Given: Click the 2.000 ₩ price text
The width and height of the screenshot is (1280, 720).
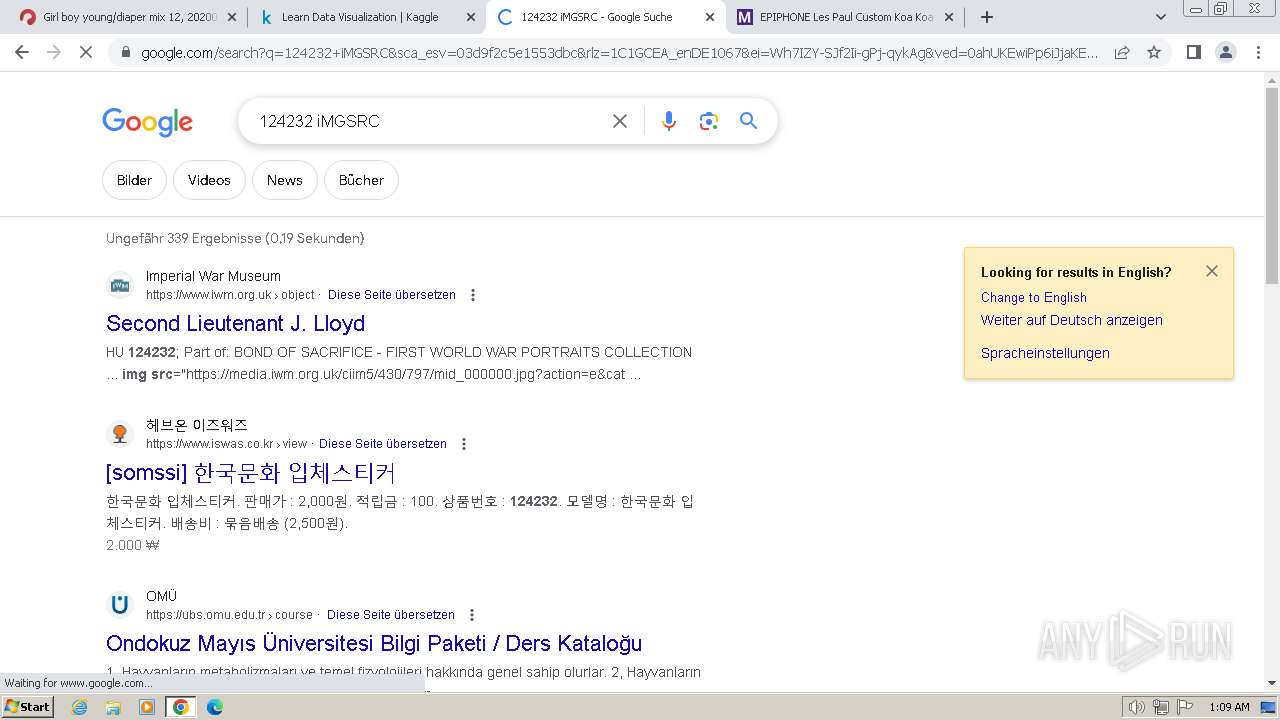Looking at the screenshot, I should 133,545.
